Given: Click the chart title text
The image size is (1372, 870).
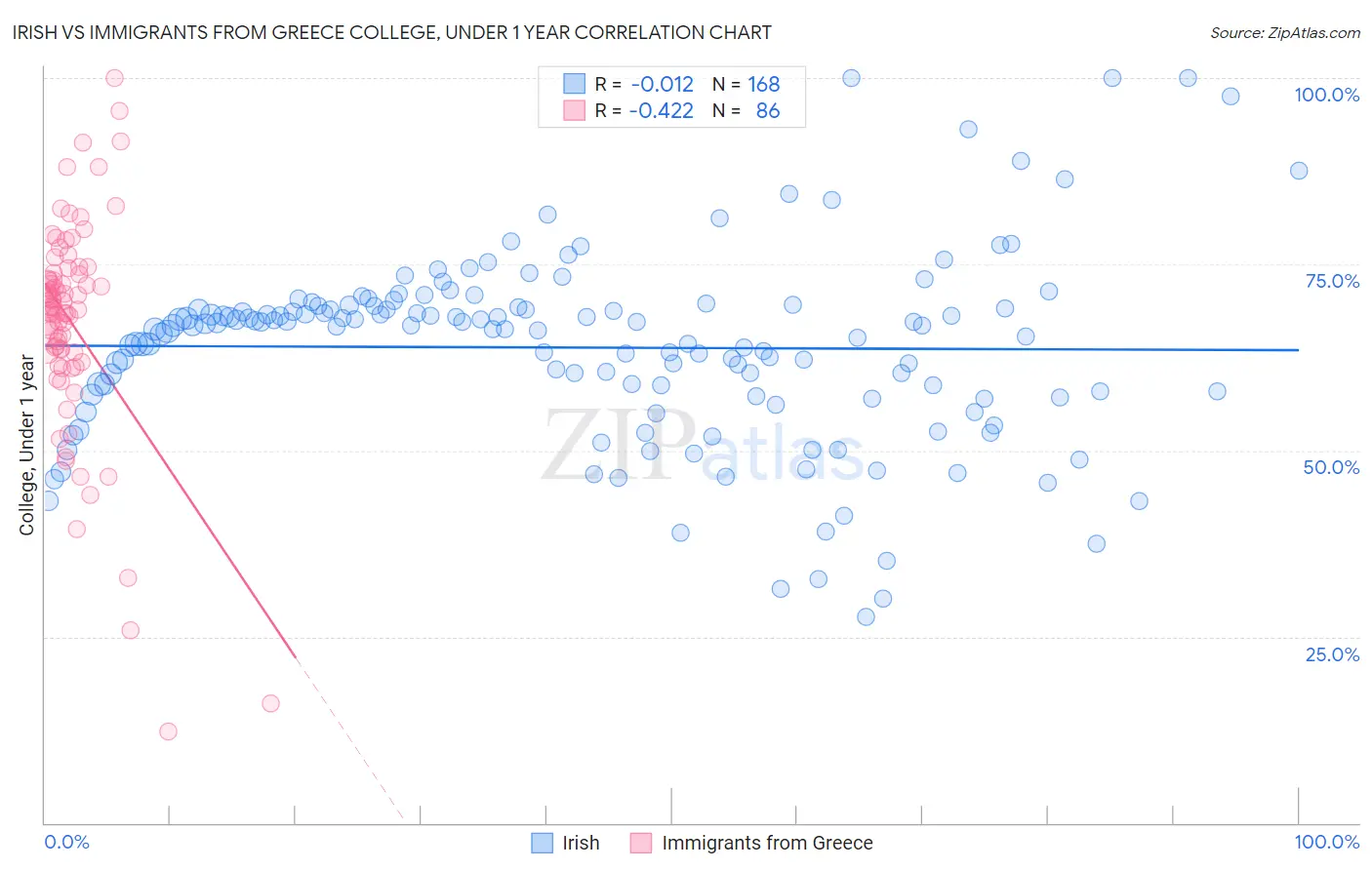Looking at the screenshot, I should tap(391, 32).
